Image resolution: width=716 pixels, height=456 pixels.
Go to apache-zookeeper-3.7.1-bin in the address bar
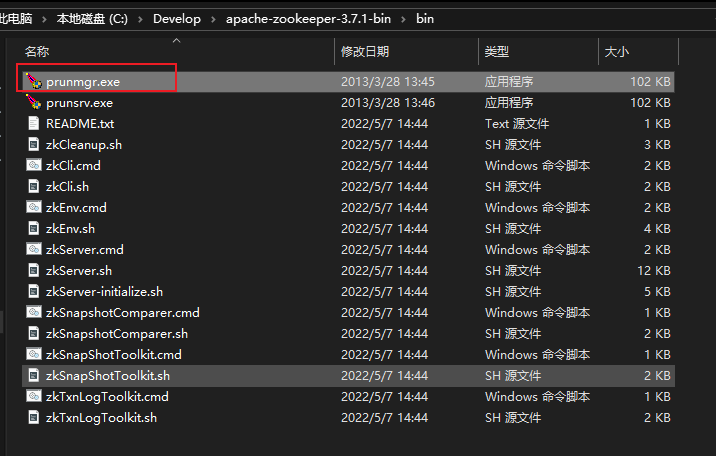point(308,19)
